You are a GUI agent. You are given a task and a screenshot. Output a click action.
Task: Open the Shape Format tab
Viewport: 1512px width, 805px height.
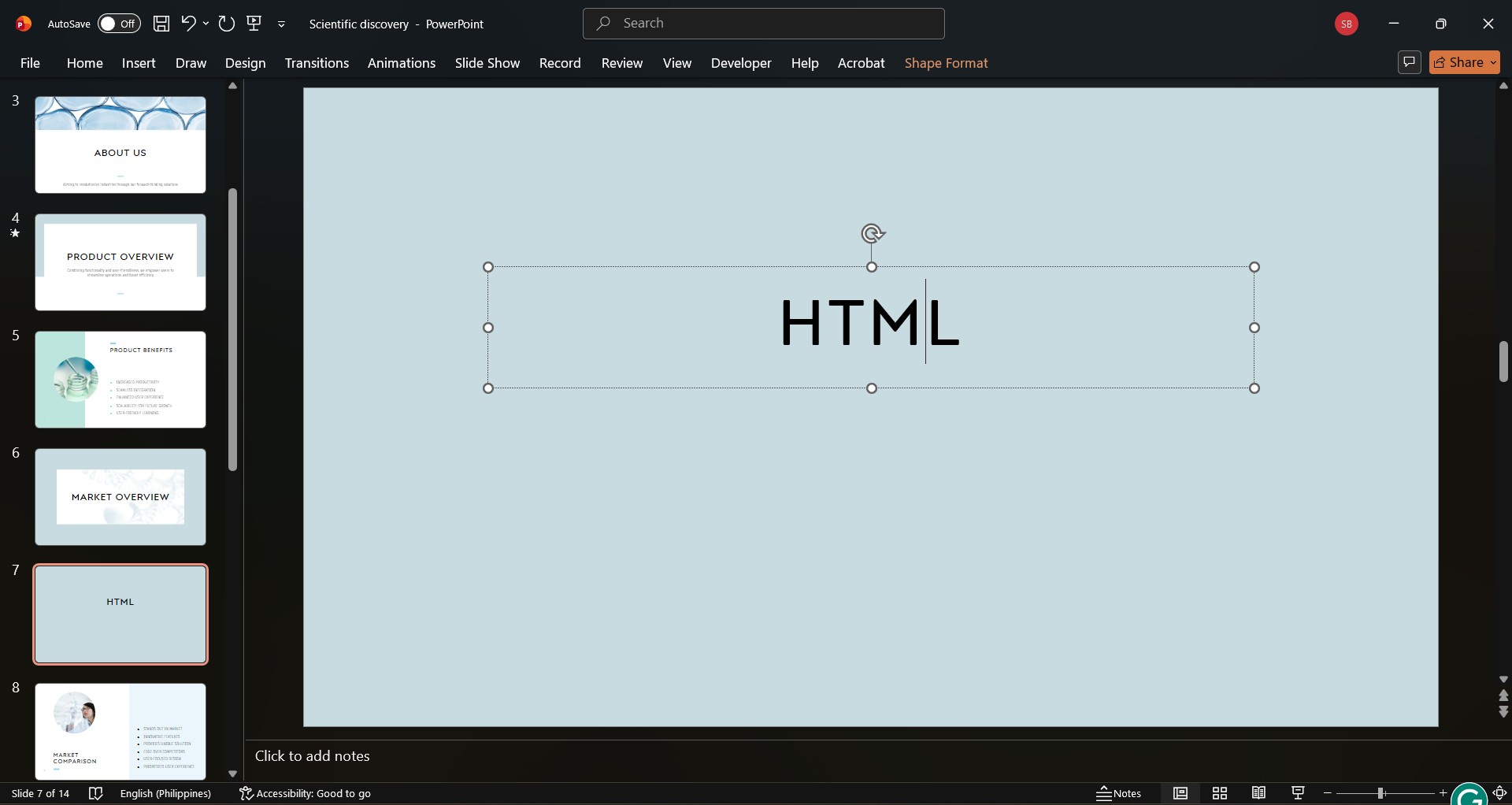click(946, 63)
